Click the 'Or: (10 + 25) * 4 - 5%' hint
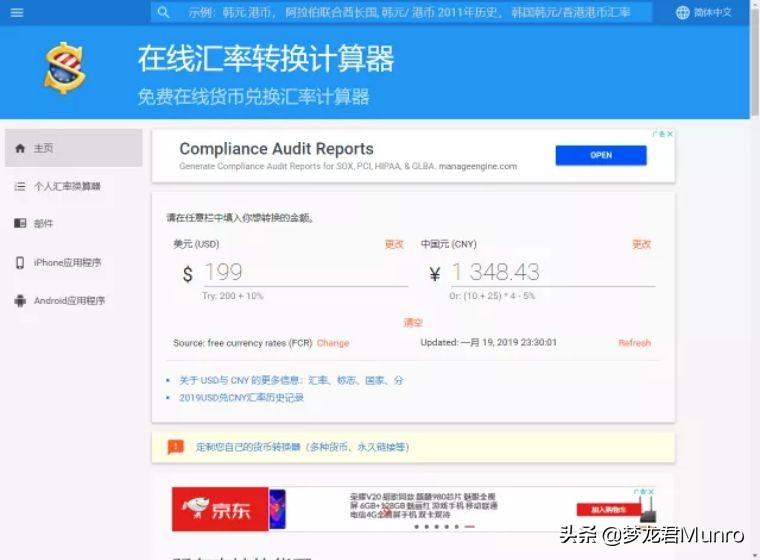760x560 pixels. click(x=492, y=296)
